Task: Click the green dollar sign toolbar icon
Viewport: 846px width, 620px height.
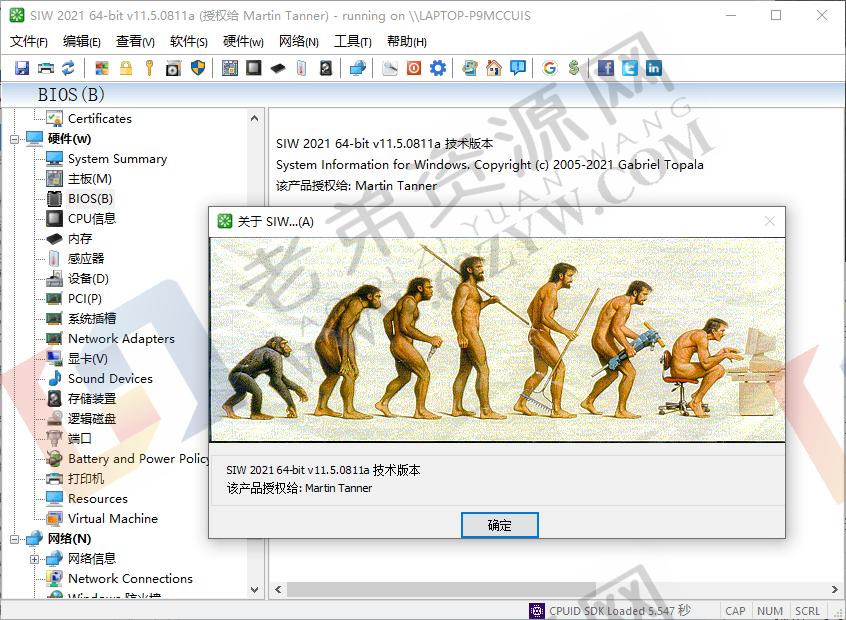Action: pyautogui.click(x=574, y=68)
